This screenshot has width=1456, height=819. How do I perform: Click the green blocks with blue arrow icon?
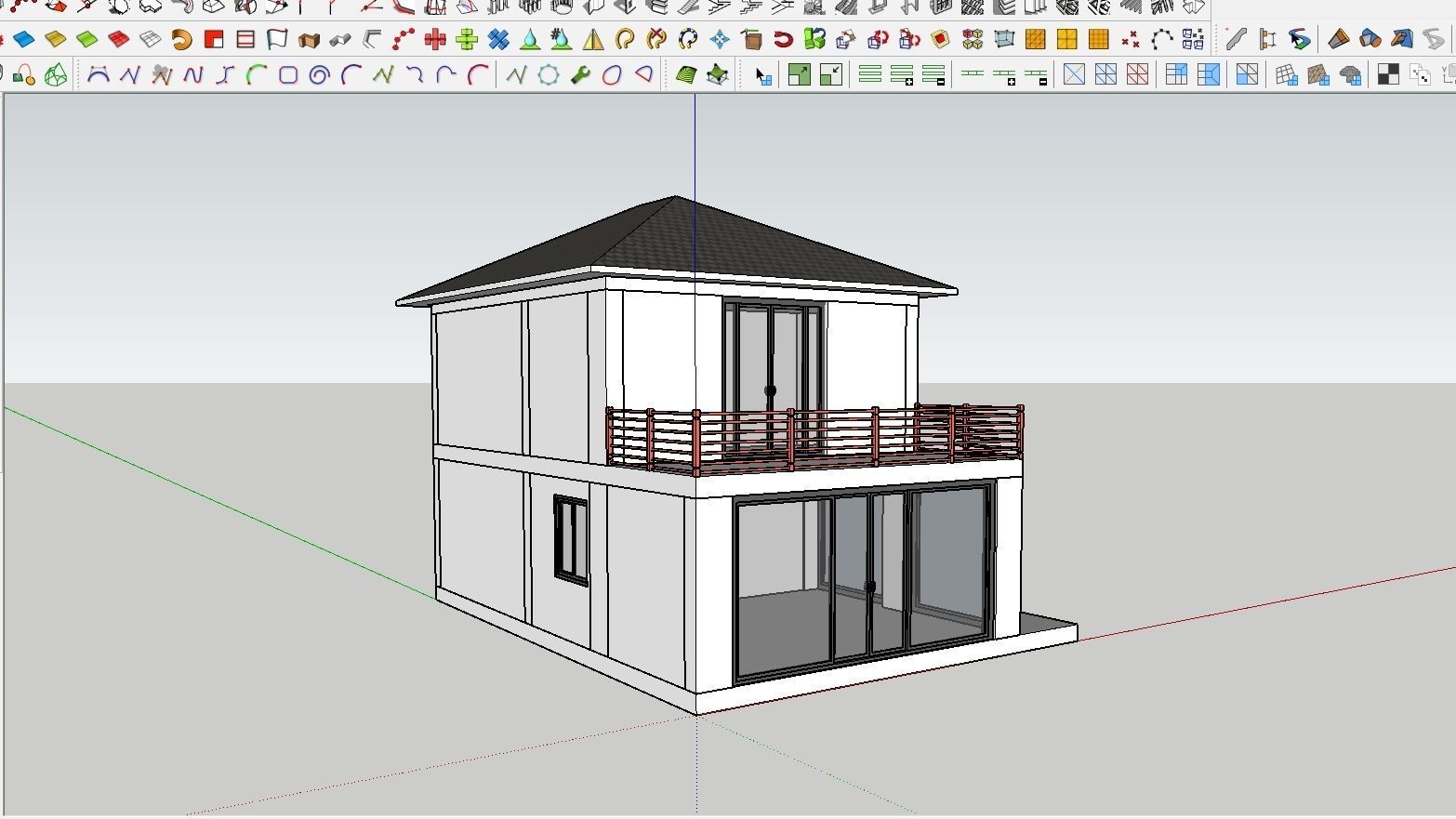[x=814, y=39]
